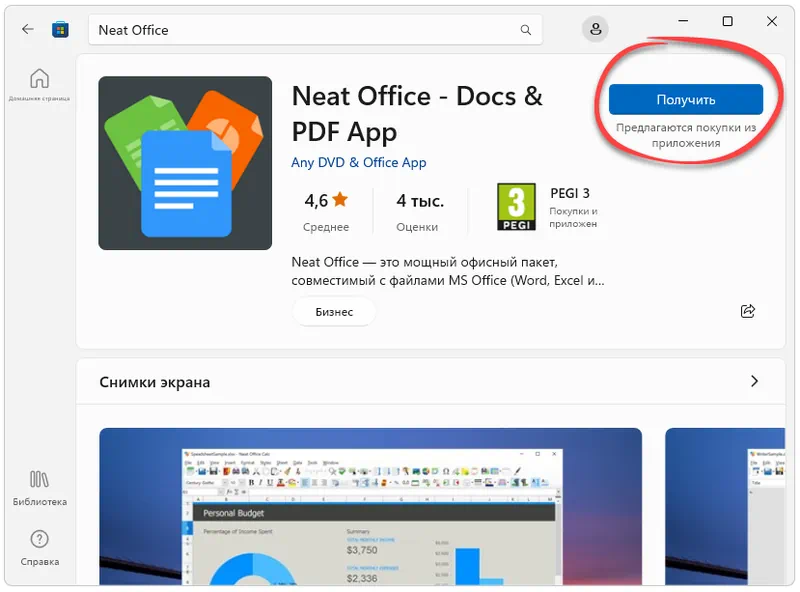Focus the Neat Office search field

[315, 30]
